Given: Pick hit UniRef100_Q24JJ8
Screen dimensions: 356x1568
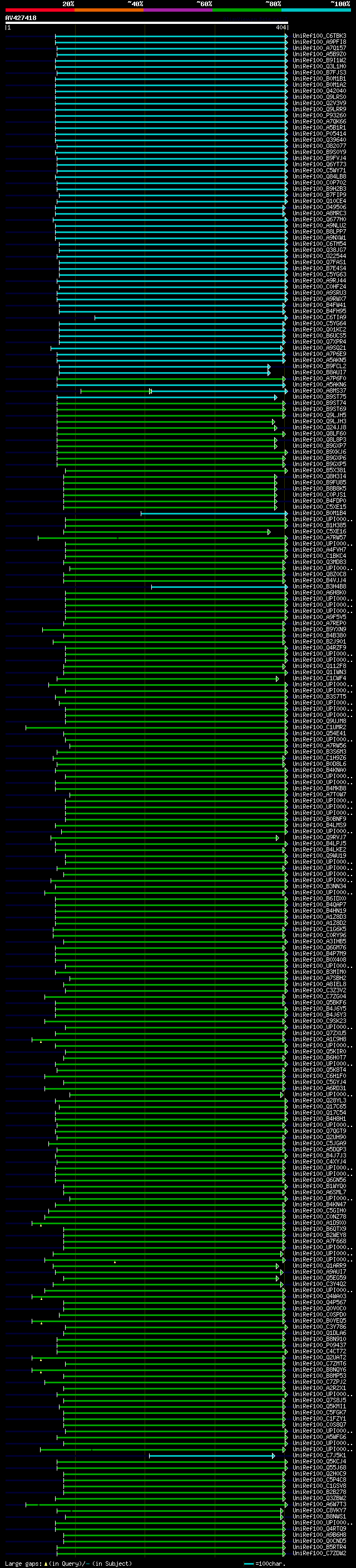Looking at the screenshot, I should click(319, 427).
